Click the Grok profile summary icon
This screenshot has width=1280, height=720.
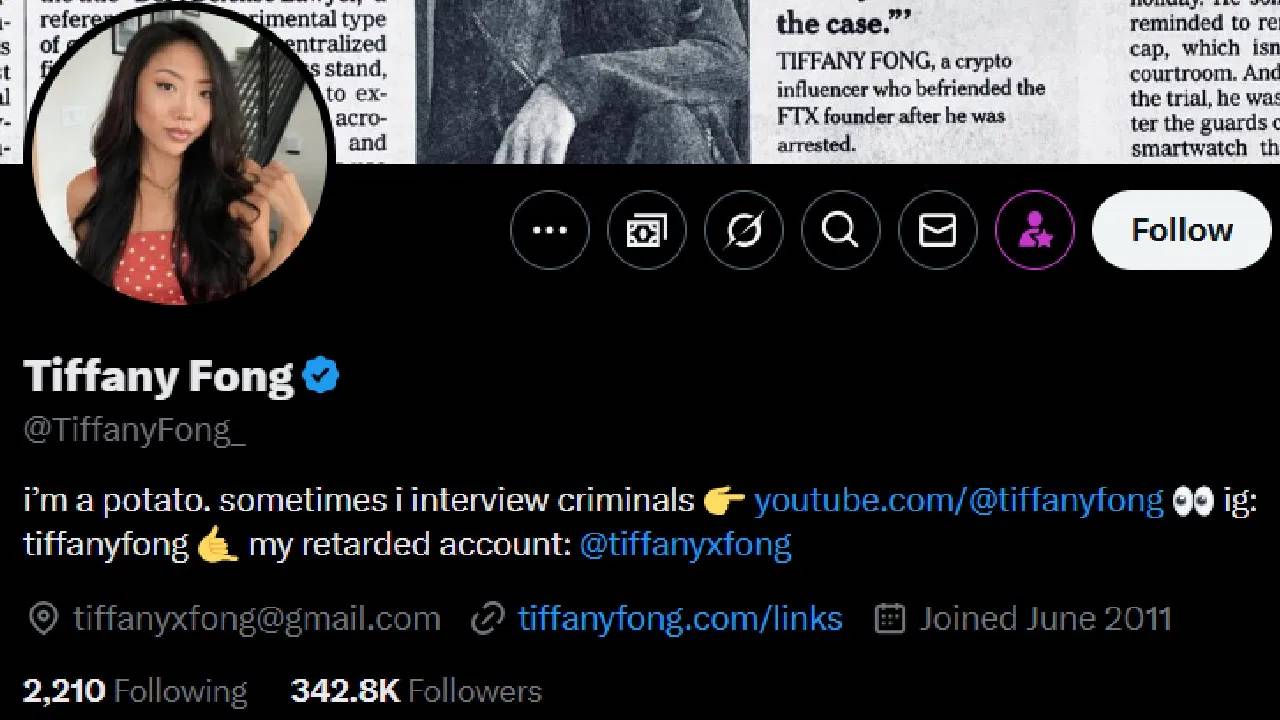743,230
